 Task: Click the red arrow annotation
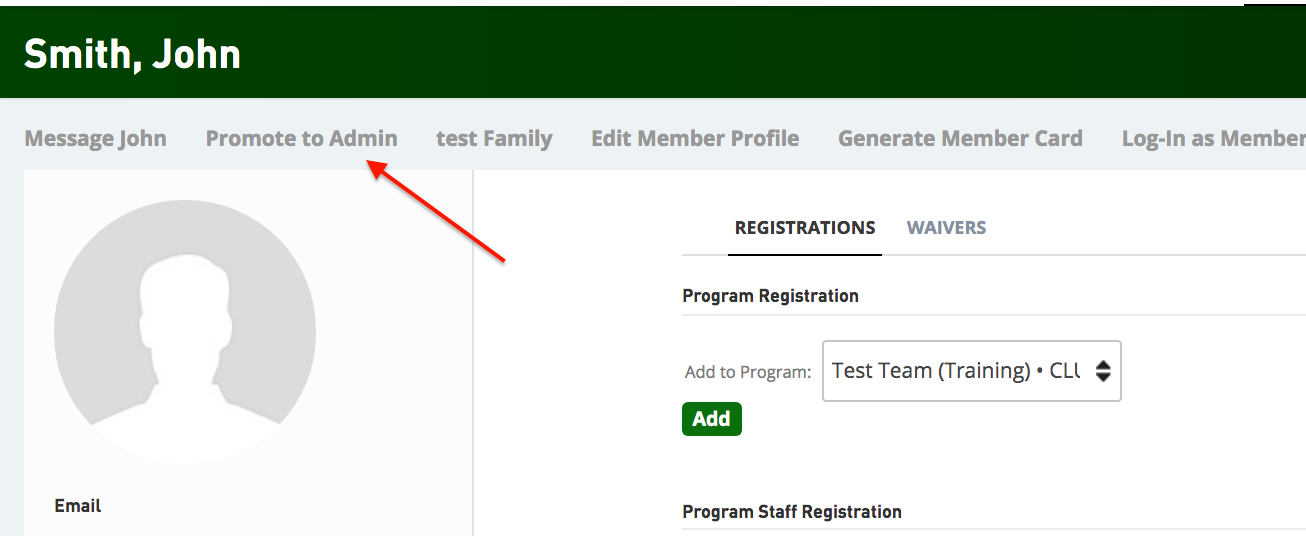pyautogui.click(x=437, y=211)
